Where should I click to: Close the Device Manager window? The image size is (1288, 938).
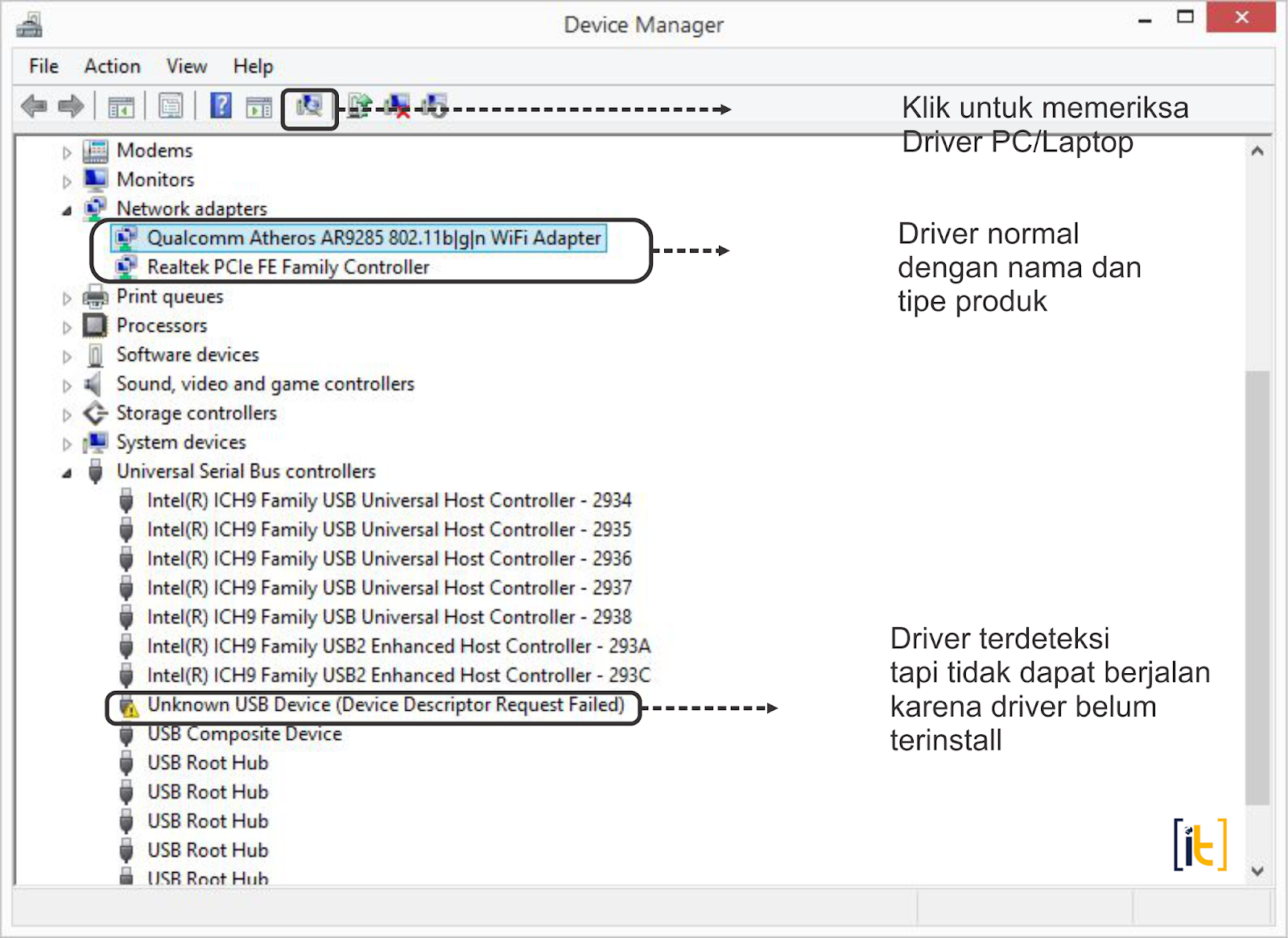(x=1241, y=17)
